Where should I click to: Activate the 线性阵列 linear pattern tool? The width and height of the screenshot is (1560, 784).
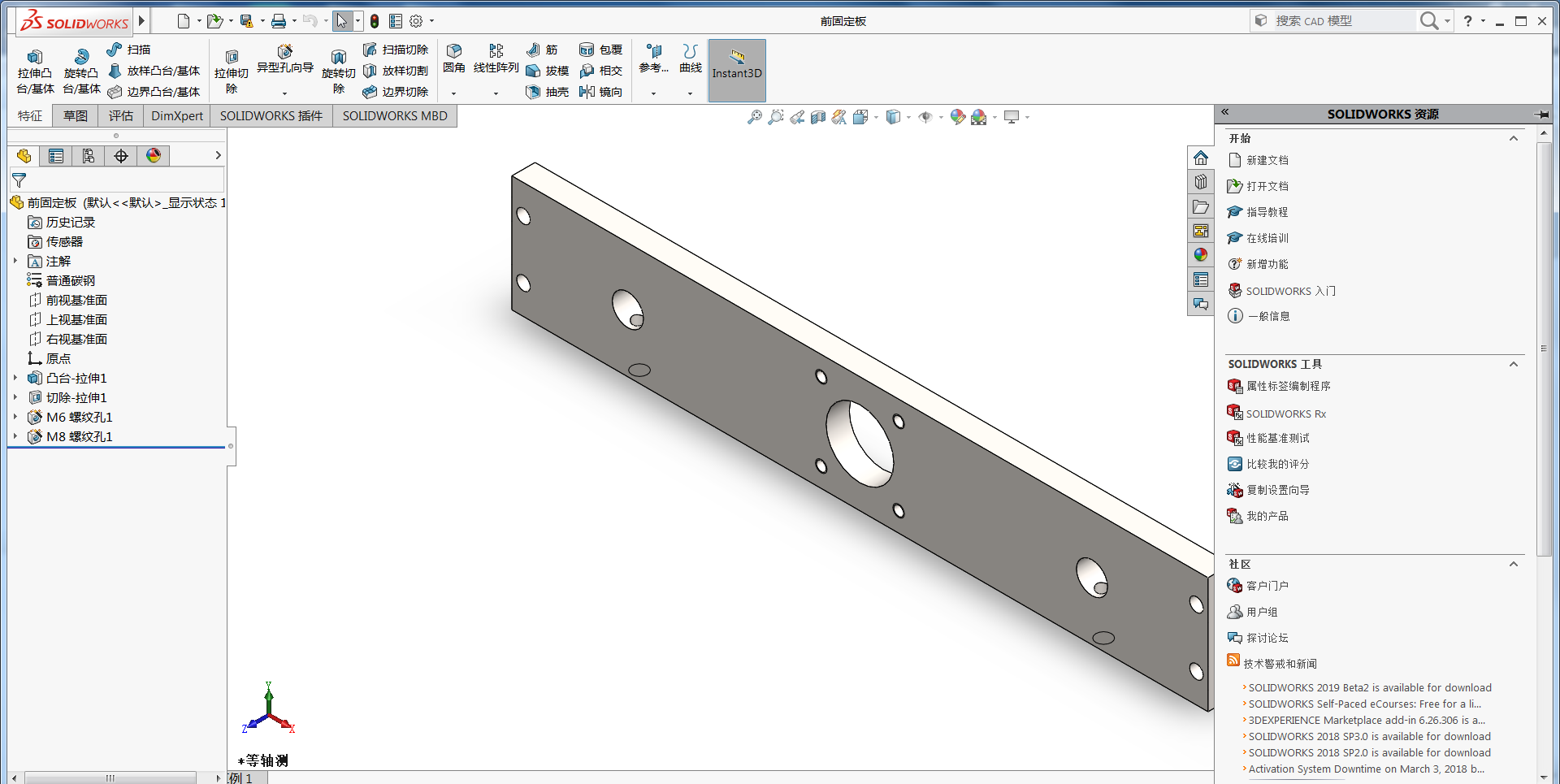tap(496, 59)
